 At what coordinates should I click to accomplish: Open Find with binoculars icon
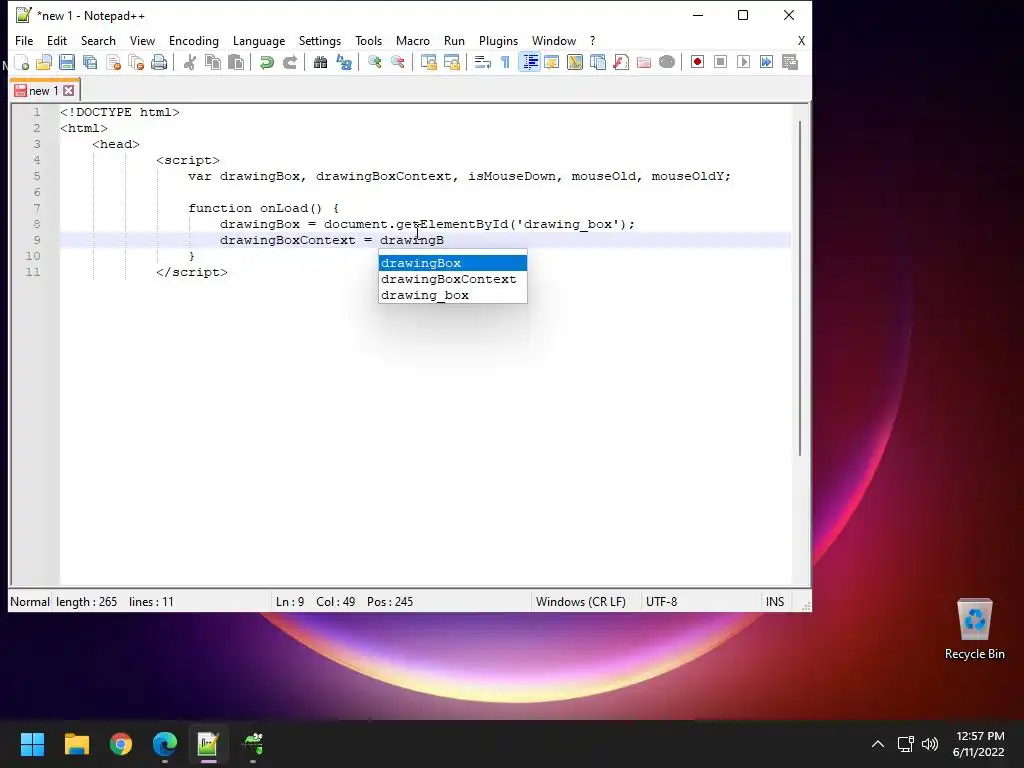click(320, 62)
